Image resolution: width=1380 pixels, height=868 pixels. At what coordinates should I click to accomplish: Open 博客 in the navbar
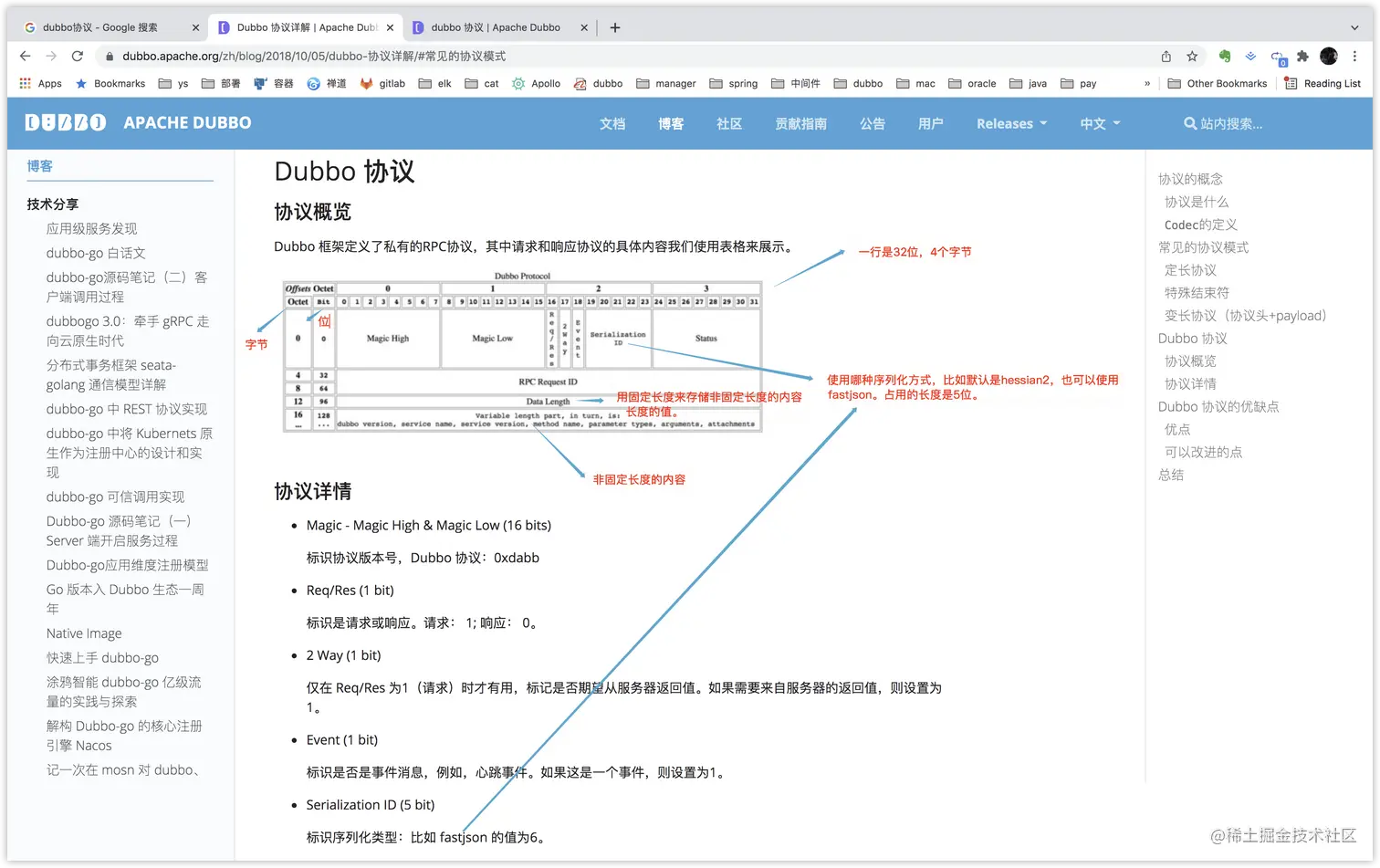tap(671, 123)
